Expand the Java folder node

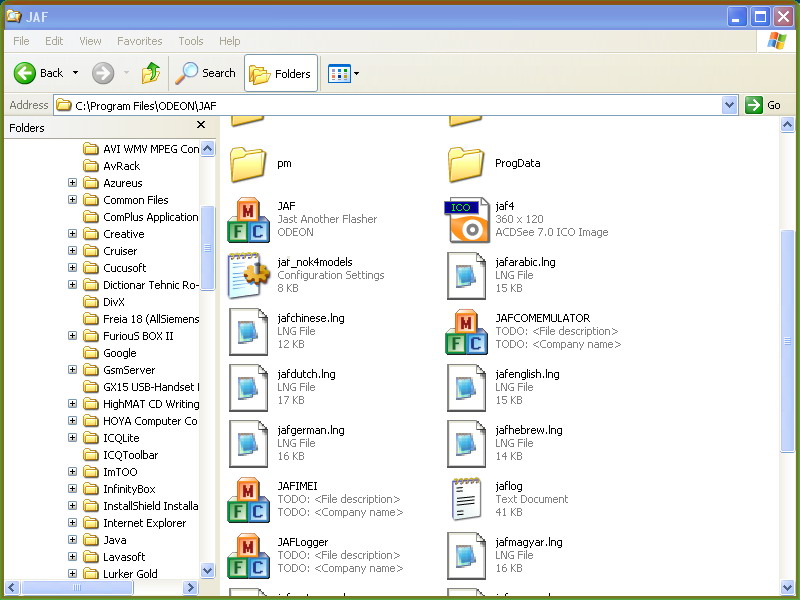(72, 539)
